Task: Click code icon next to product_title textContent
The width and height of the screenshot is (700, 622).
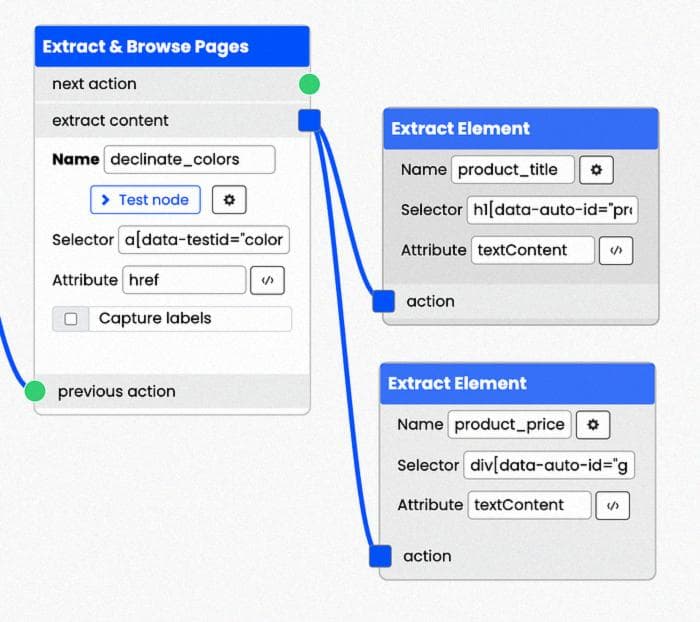Action: [x=615, y=250]
